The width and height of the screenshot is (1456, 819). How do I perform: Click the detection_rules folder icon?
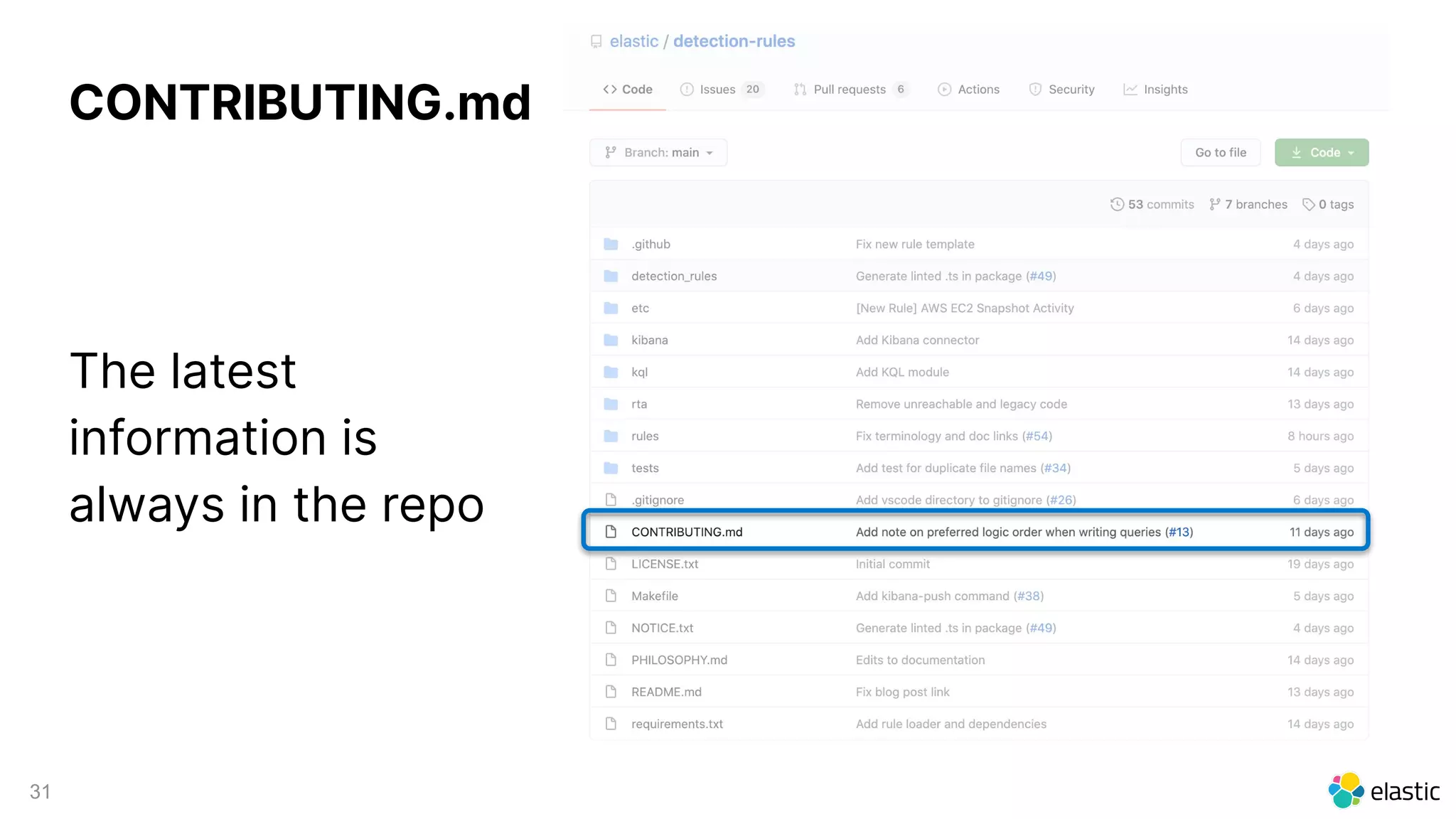pos(611,276)
